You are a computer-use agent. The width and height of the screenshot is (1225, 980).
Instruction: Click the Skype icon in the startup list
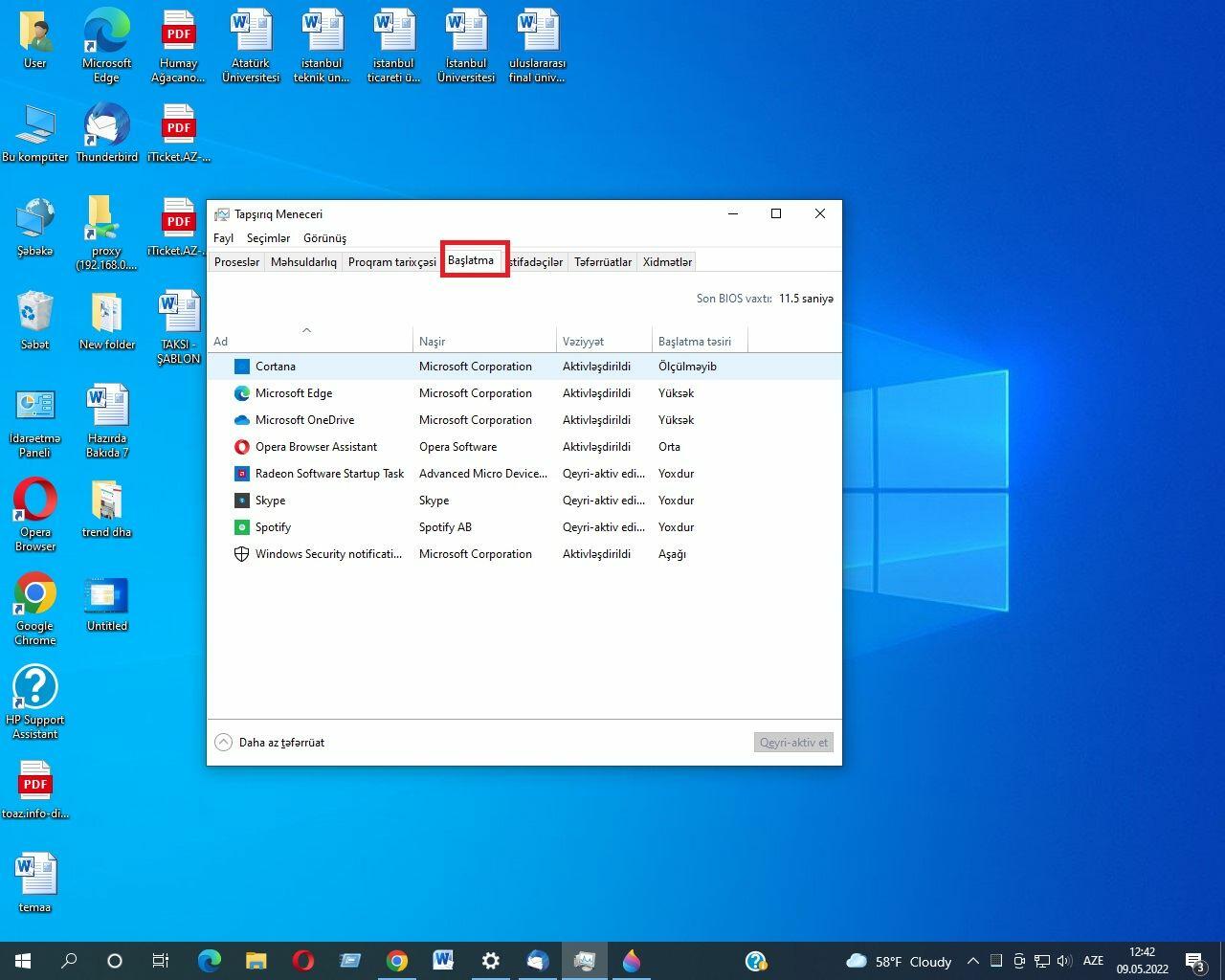(x=242, y=501)
